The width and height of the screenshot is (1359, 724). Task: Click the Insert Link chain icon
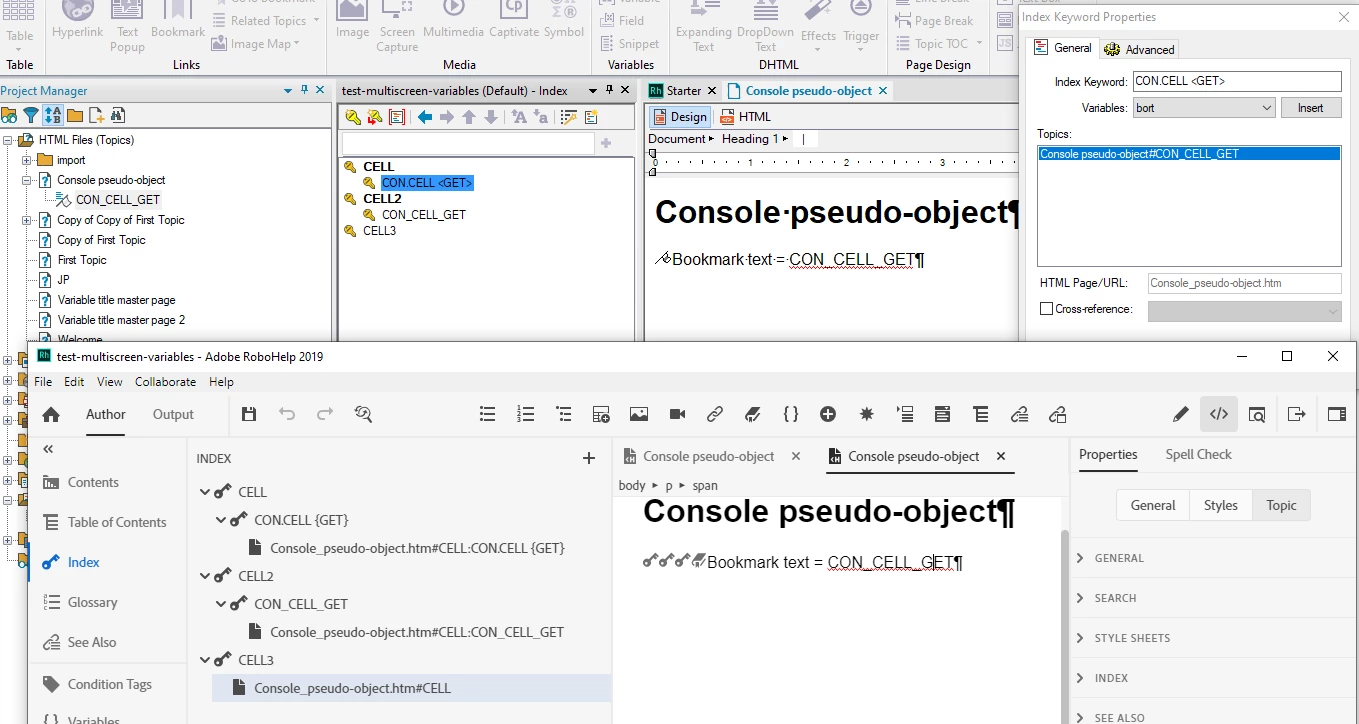[715, 414]
